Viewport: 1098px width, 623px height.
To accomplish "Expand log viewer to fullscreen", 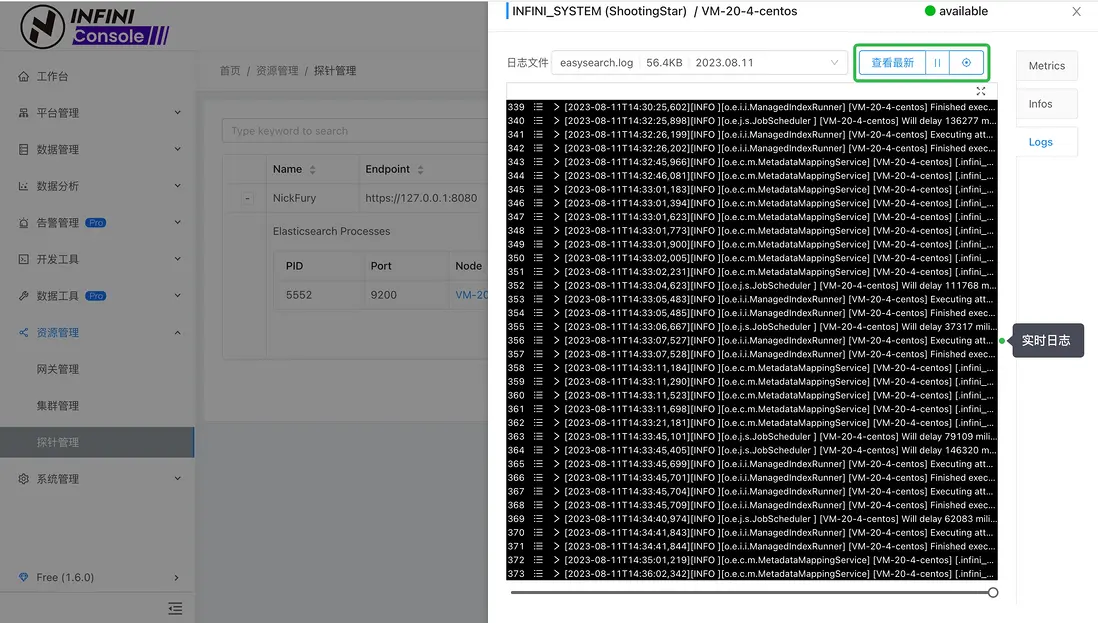I will (981, 91).
